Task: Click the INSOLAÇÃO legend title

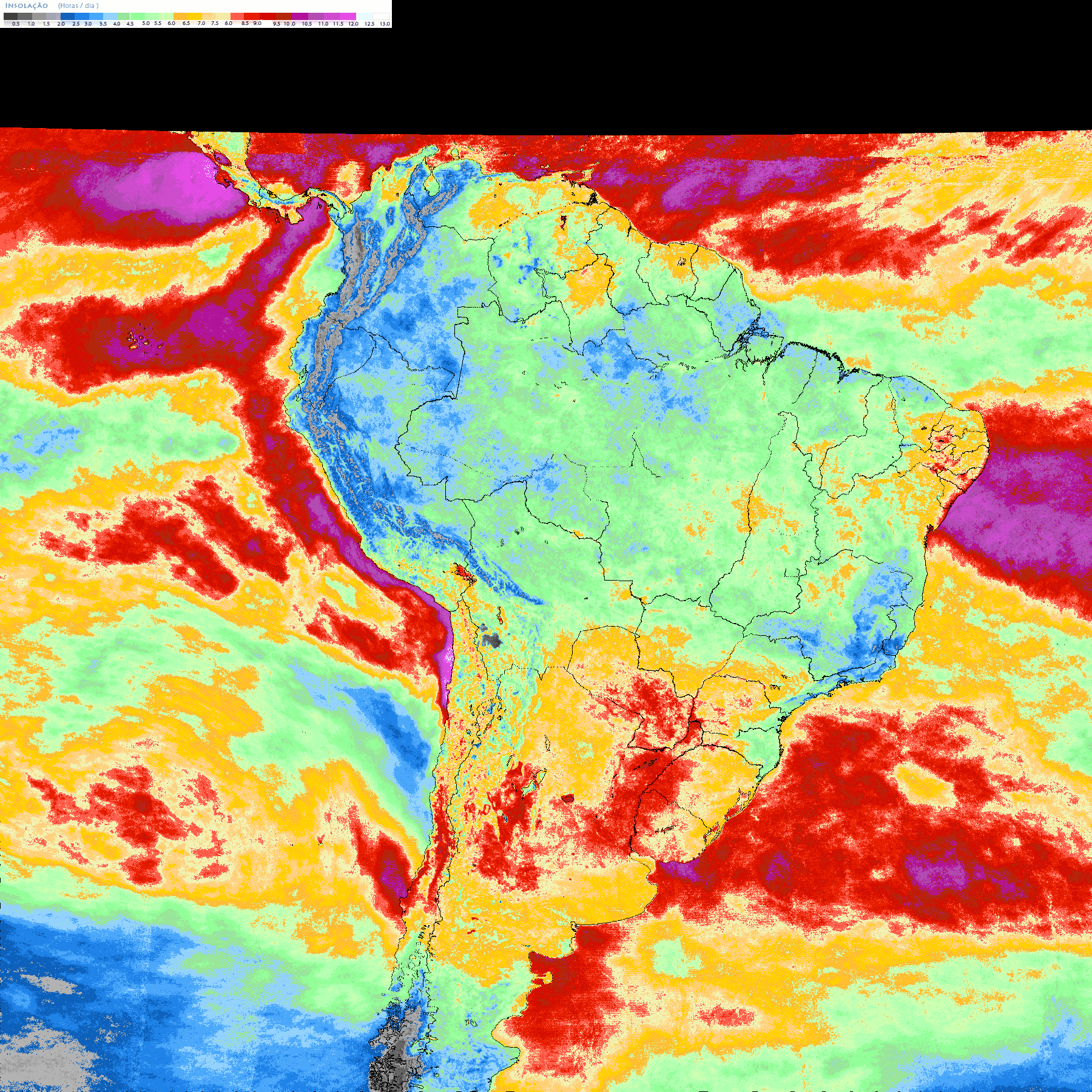Action: point(27,5)
